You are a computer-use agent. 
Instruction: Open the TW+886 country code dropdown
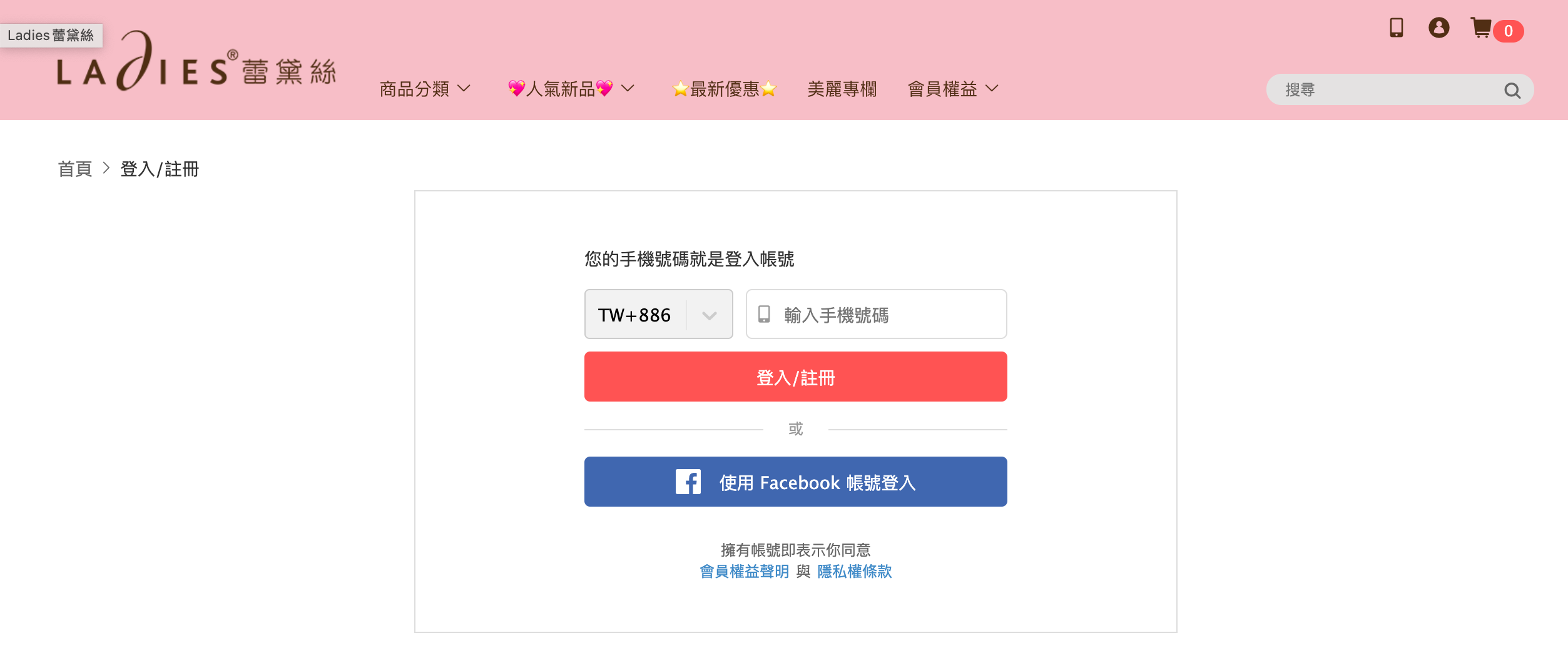658,314
